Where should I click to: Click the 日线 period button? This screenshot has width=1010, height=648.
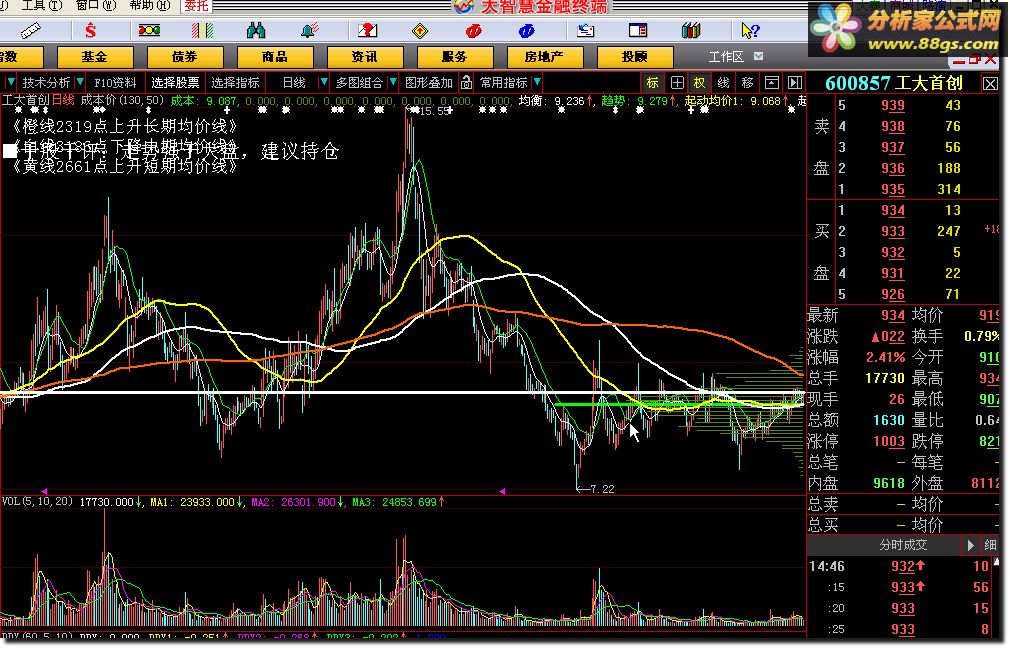pos(294,82)
